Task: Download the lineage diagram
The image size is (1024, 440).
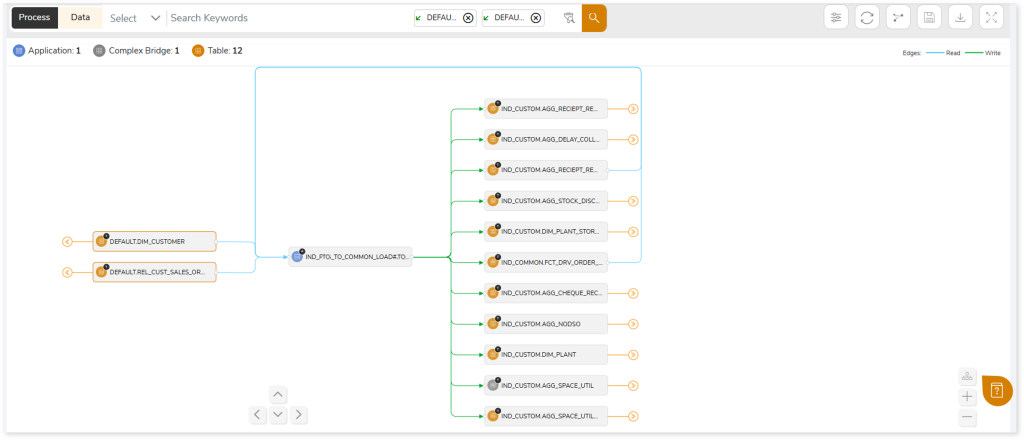Action: (x=960, y=17)
